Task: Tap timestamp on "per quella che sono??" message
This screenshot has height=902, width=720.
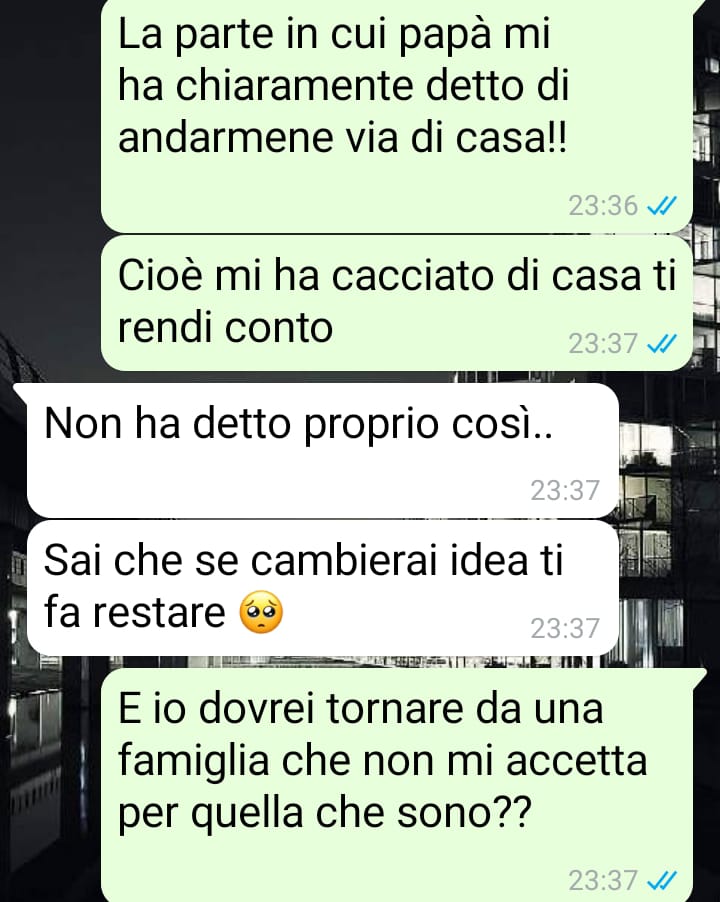Action: 603,880
